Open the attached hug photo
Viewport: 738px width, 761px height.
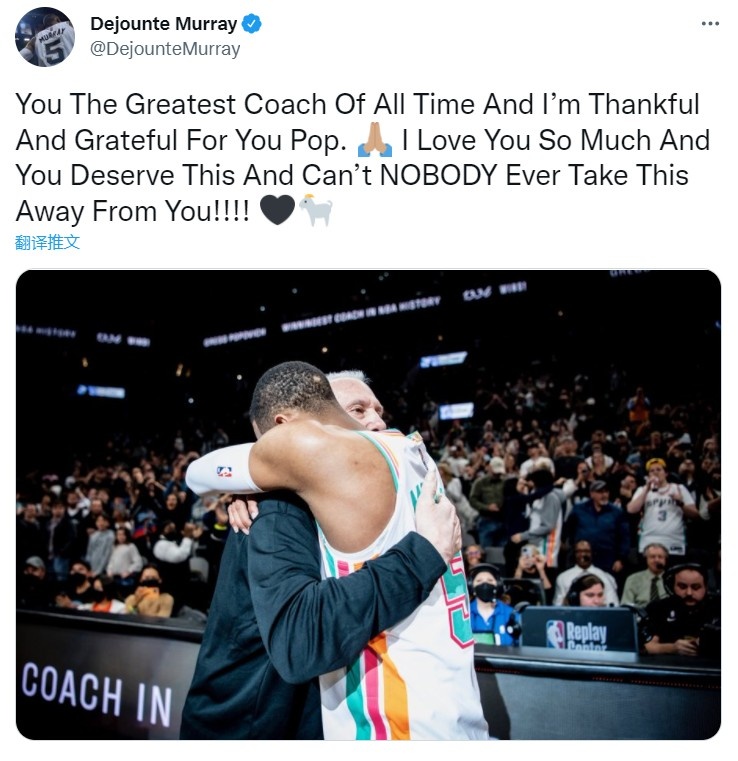(x=368, y=505)
